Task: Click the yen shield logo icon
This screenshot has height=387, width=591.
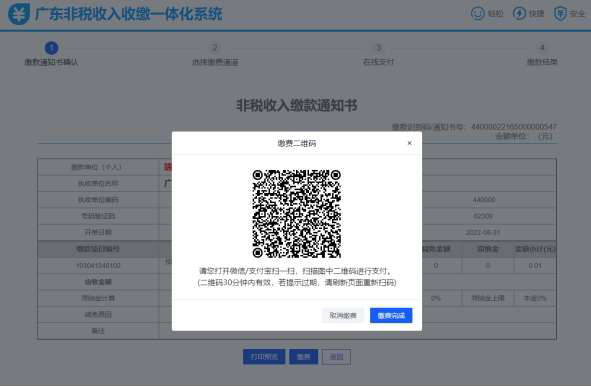Action: [x=18, y=14]
